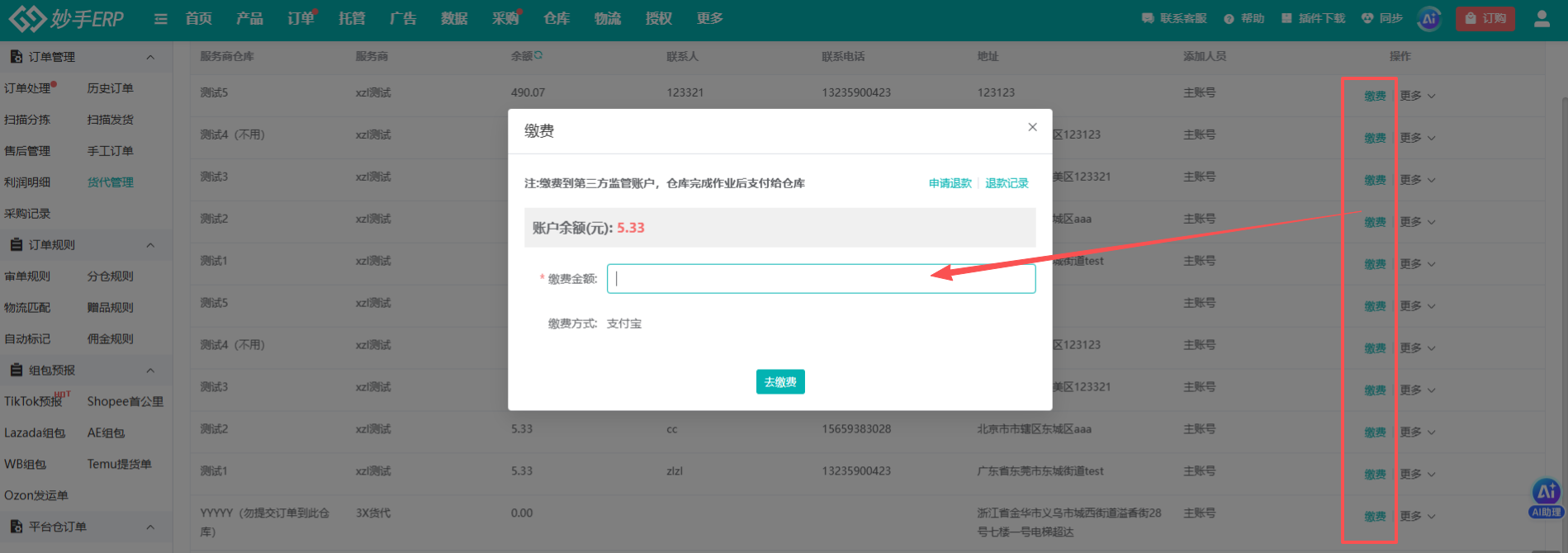Screen dimensions: 1568x553
Task: Click the 妙手ERP logo
Action: (x=66, y=18)
